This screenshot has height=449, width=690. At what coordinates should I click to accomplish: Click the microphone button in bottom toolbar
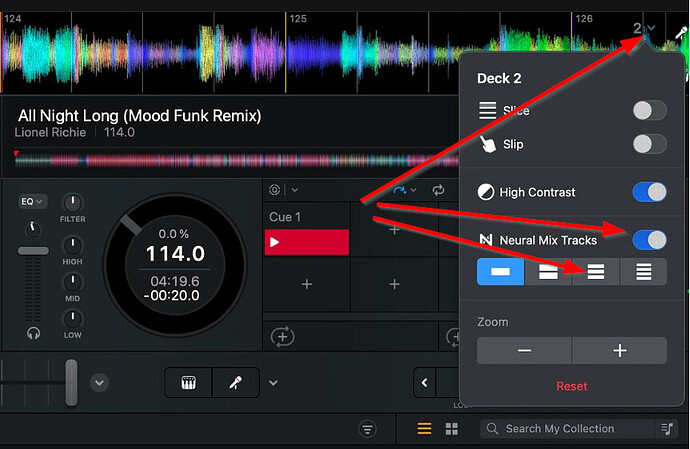click(x=235, y=382)
